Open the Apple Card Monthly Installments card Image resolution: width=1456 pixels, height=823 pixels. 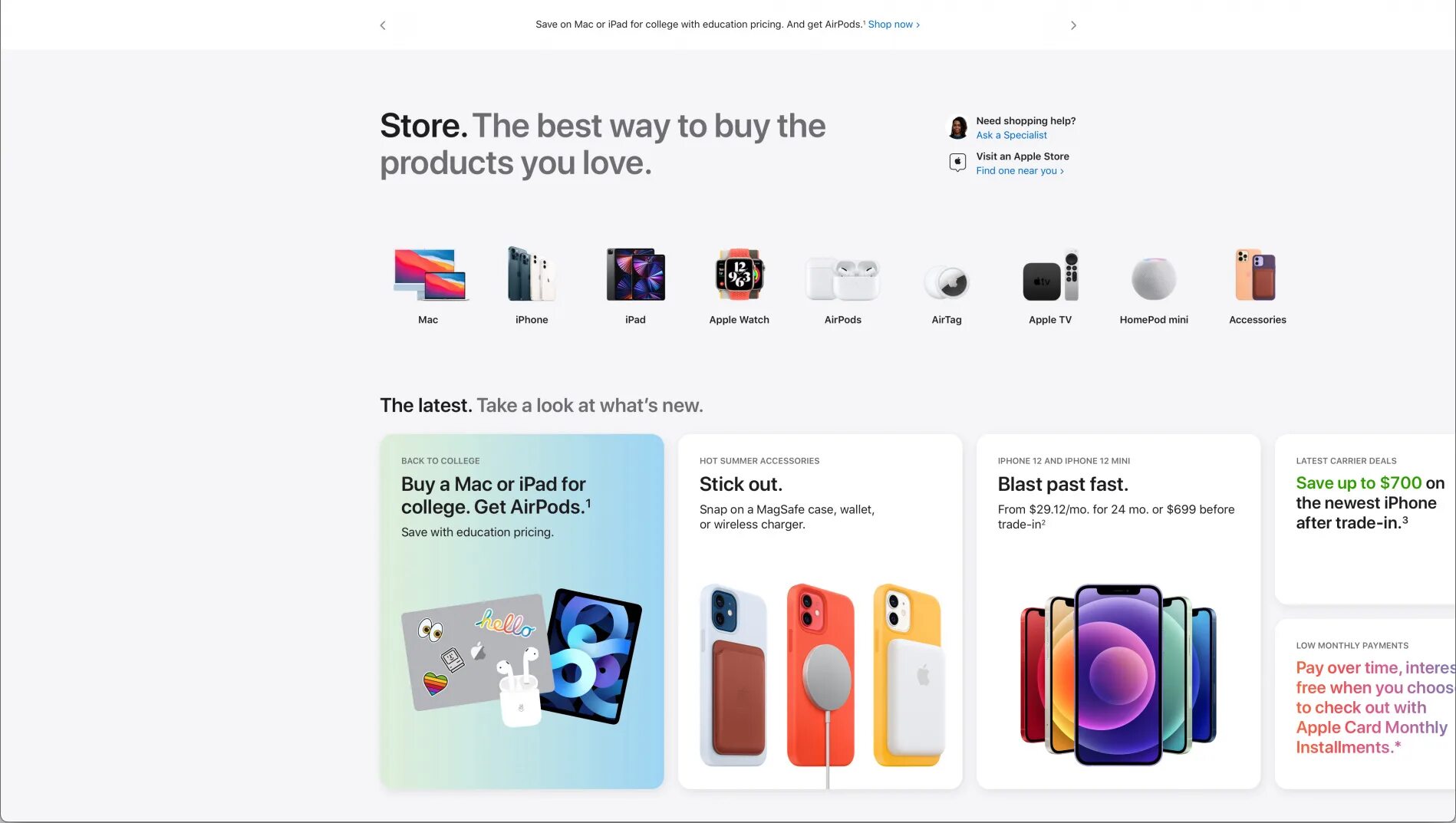tap(1365, 703)
